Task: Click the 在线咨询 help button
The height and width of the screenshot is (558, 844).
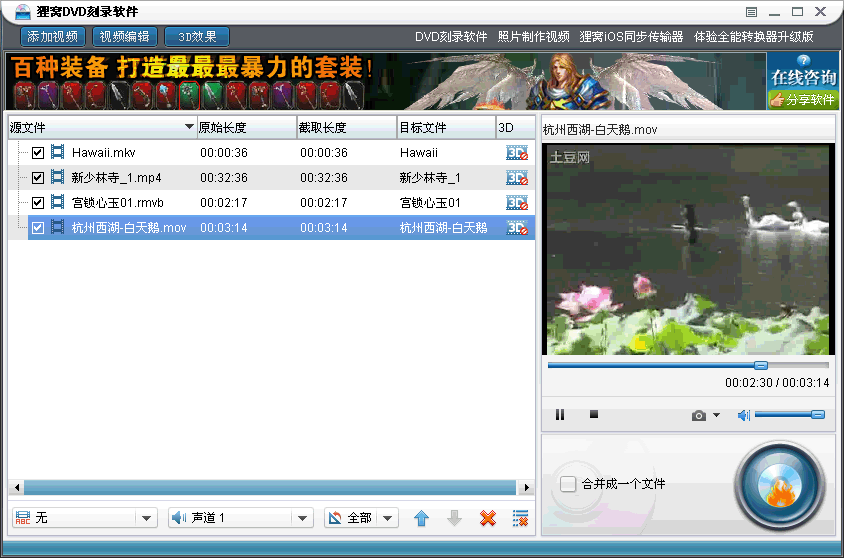Action: pyautogui.click(x=803, y=71)
